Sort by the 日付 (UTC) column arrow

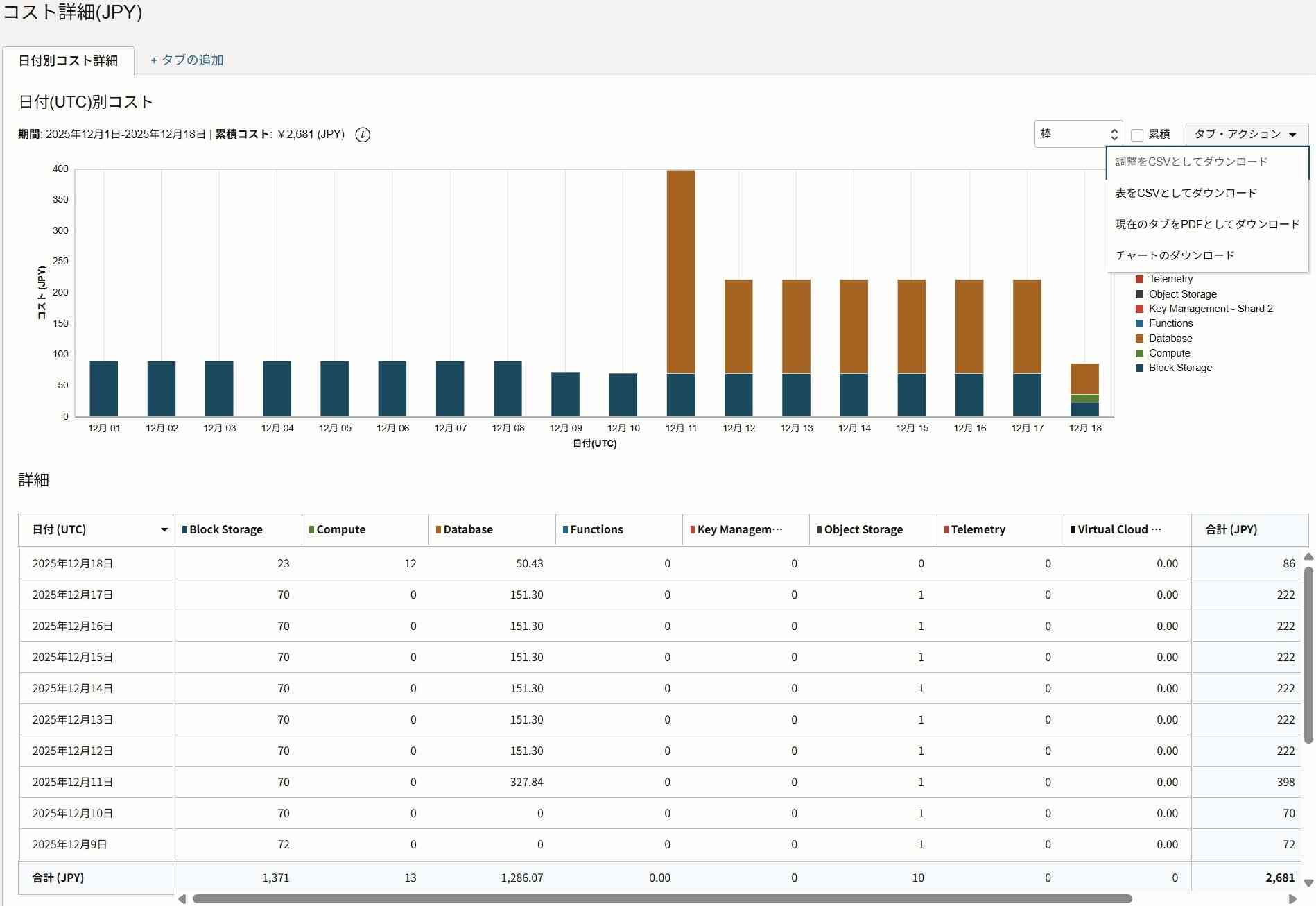pos(164,530)
